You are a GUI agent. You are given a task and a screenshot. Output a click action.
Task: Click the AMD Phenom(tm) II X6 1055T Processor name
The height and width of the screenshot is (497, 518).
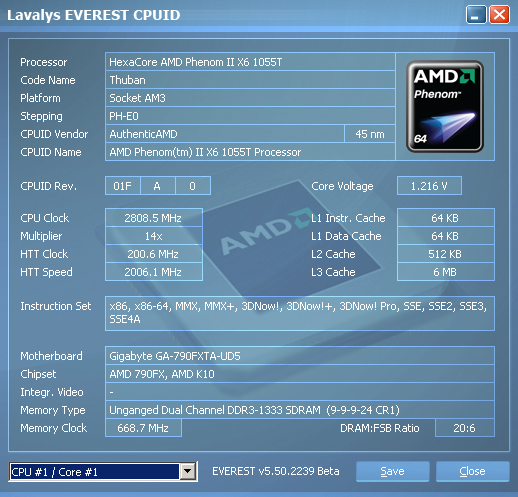click(250, 152)
